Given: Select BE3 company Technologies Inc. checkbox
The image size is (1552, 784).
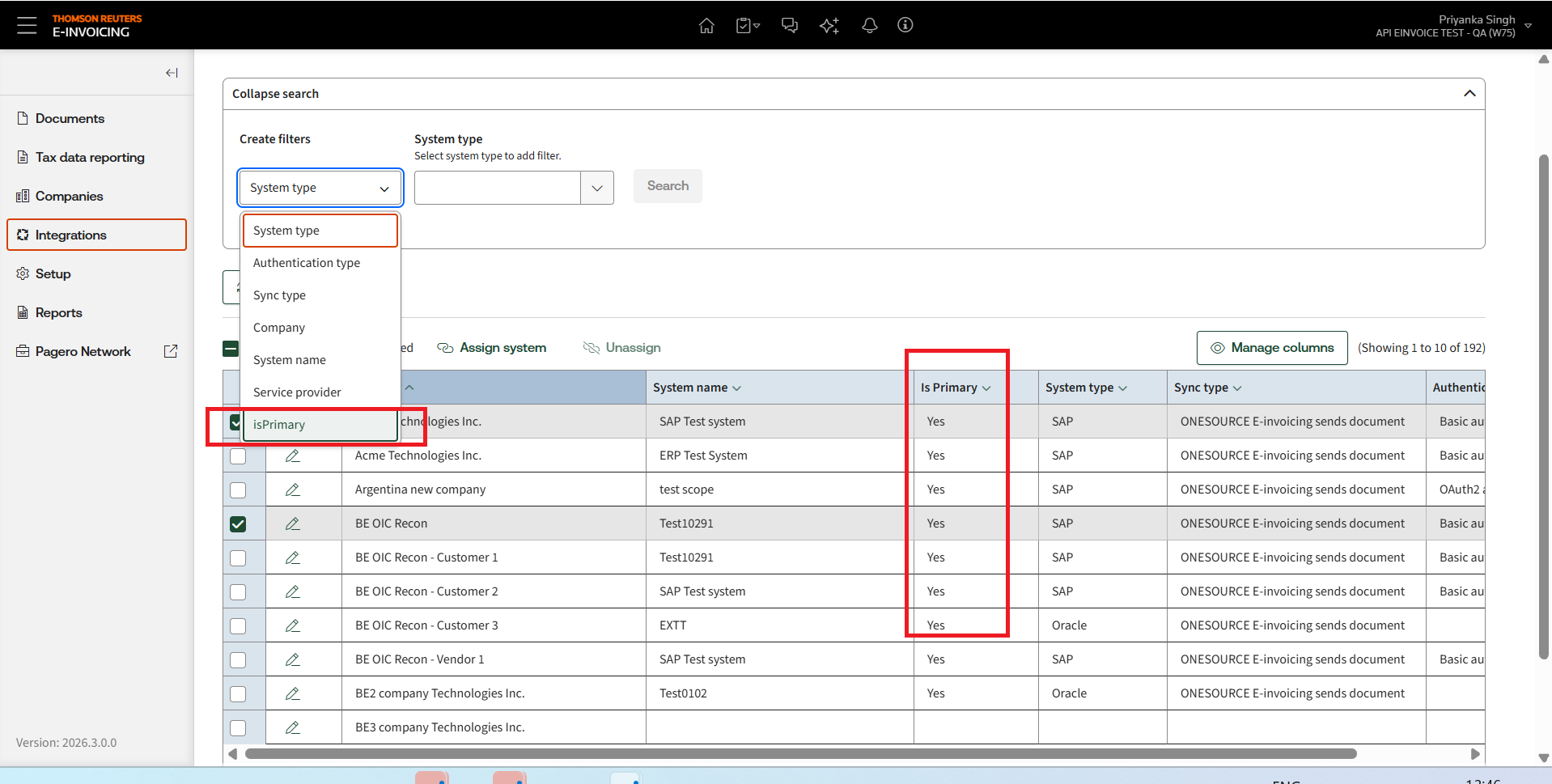Looking at the screenshot, I should click(x=238, y=728).
